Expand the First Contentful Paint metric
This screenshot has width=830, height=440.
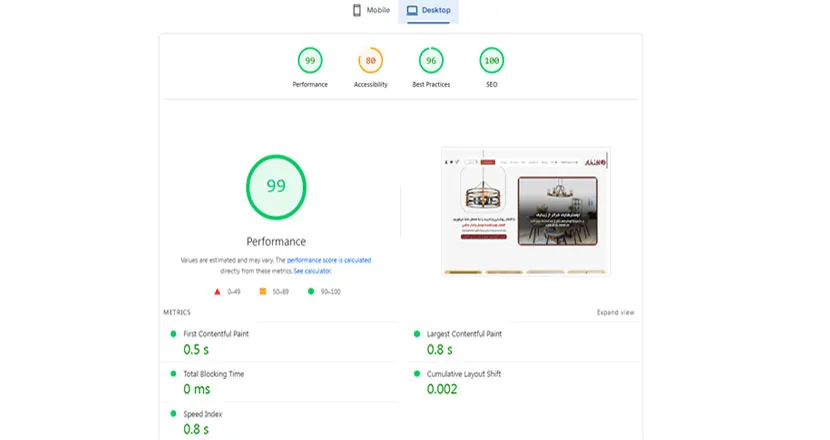215,334
